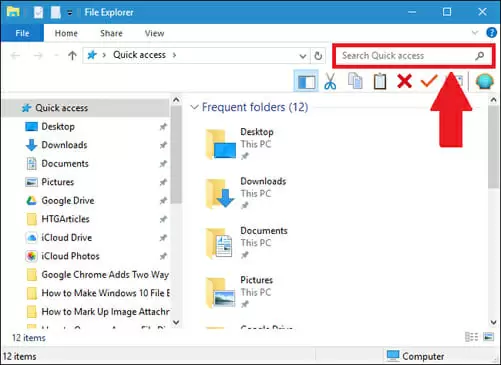This screenshot has height=365, width=501.
Task: Switch to Large icons view in status bar
Action: [x=488, y=337]
